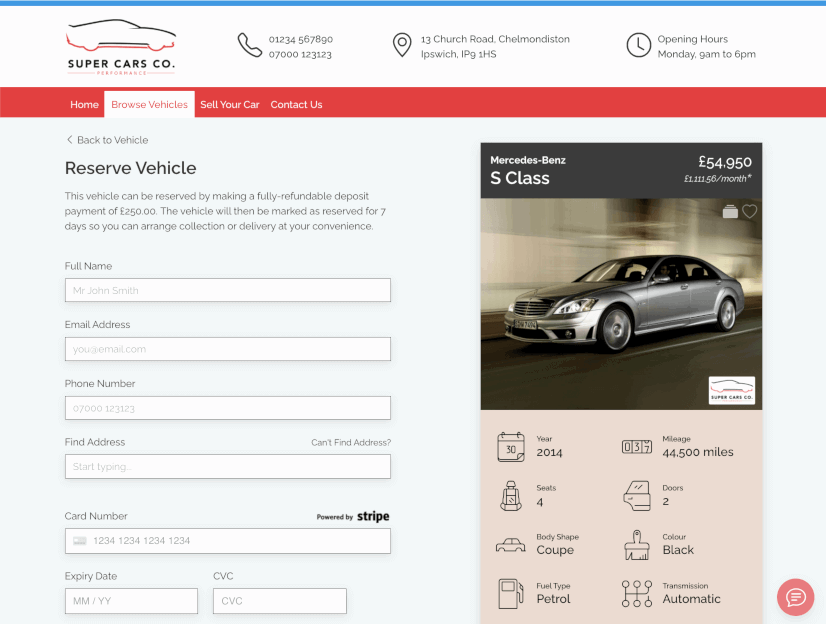Open the Contact Us menu item
The width and height of the screenshot is (826, 624).
(297, 104)
